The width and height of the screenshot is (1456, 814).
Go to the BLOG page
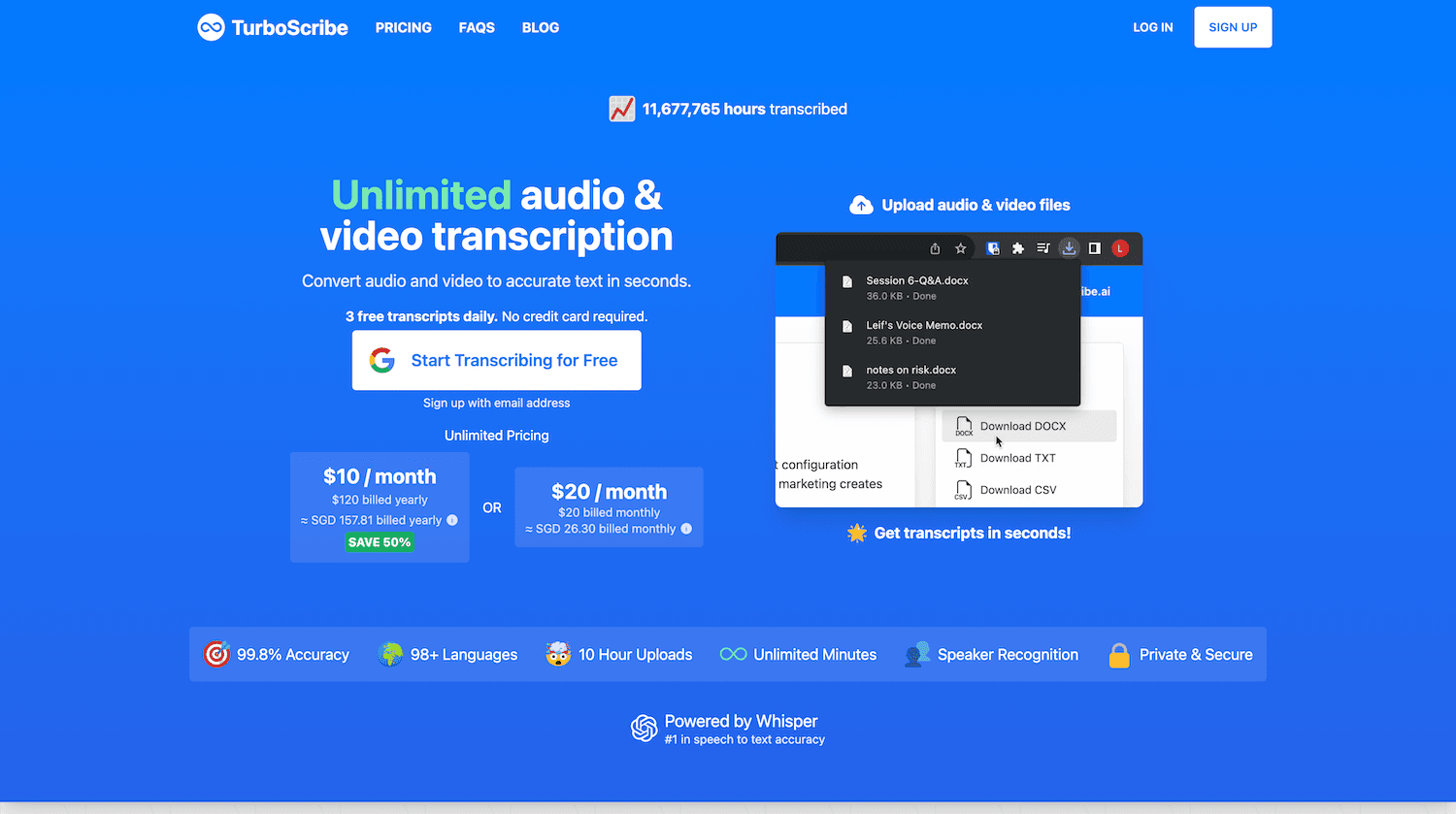pos(541,27)
